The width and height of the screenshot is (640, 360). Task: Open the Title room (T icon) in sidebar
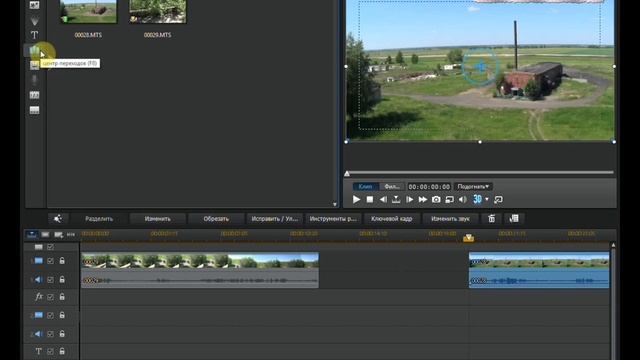click(x=34, y=35)
